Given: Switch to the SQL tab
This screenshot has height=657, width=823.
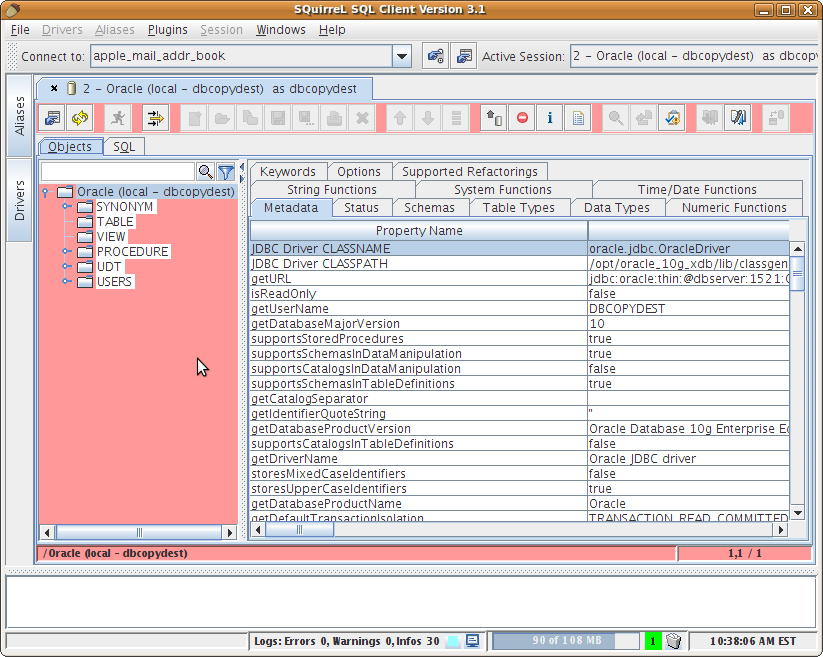Looking at the screenshot, I should (123, 147).
